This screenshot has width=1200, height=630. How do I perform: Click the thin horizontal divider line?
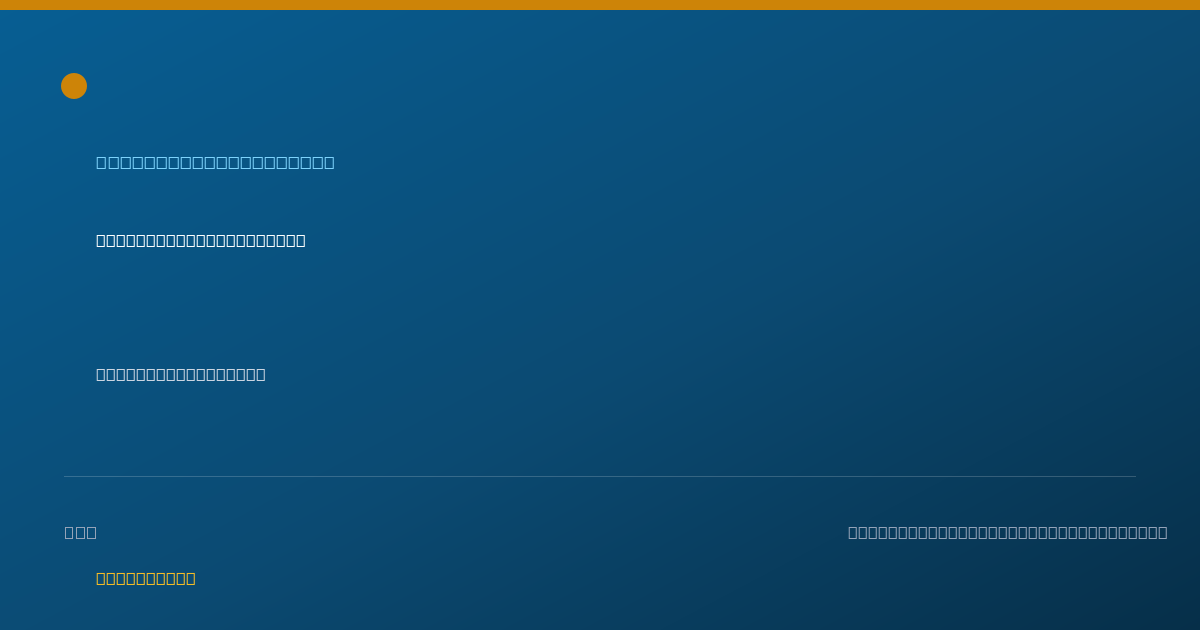click(600, 476)
